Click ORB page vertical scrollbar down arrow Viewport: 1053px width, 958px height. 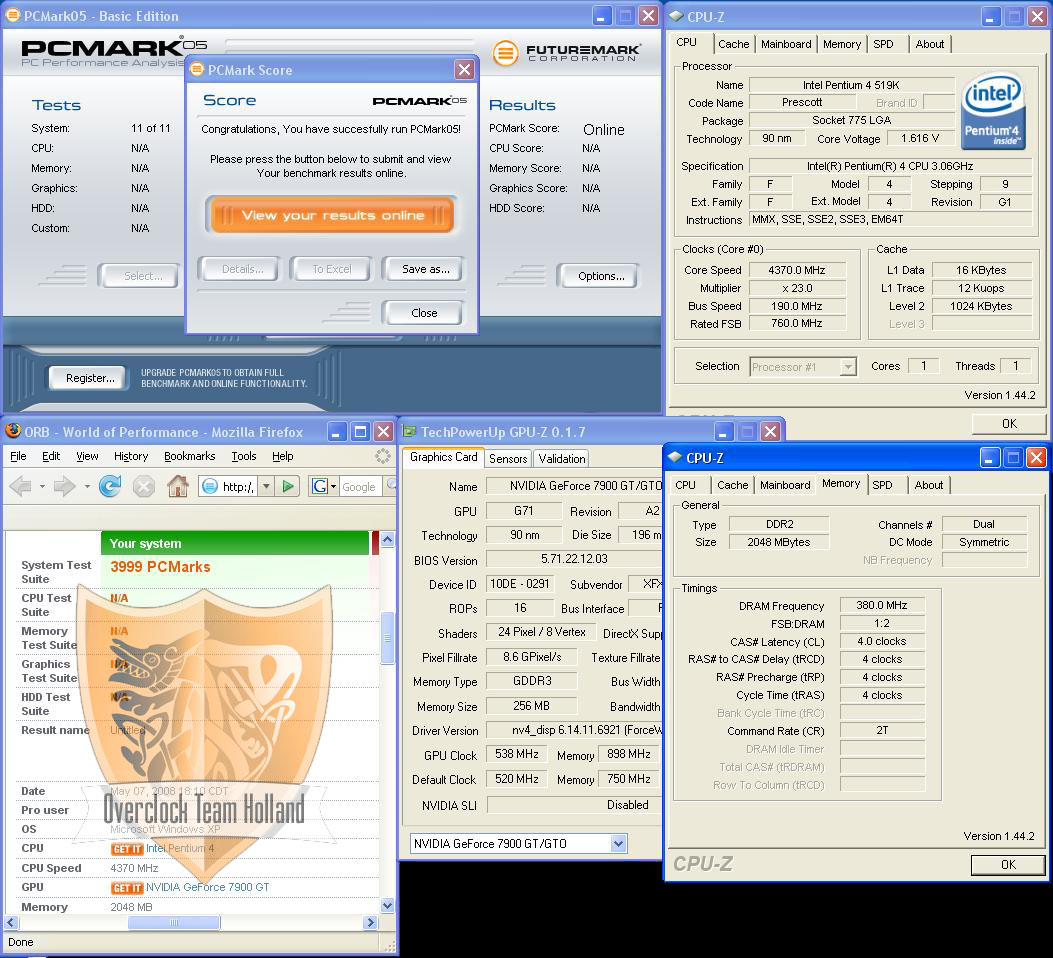click(x=387, y=906)
